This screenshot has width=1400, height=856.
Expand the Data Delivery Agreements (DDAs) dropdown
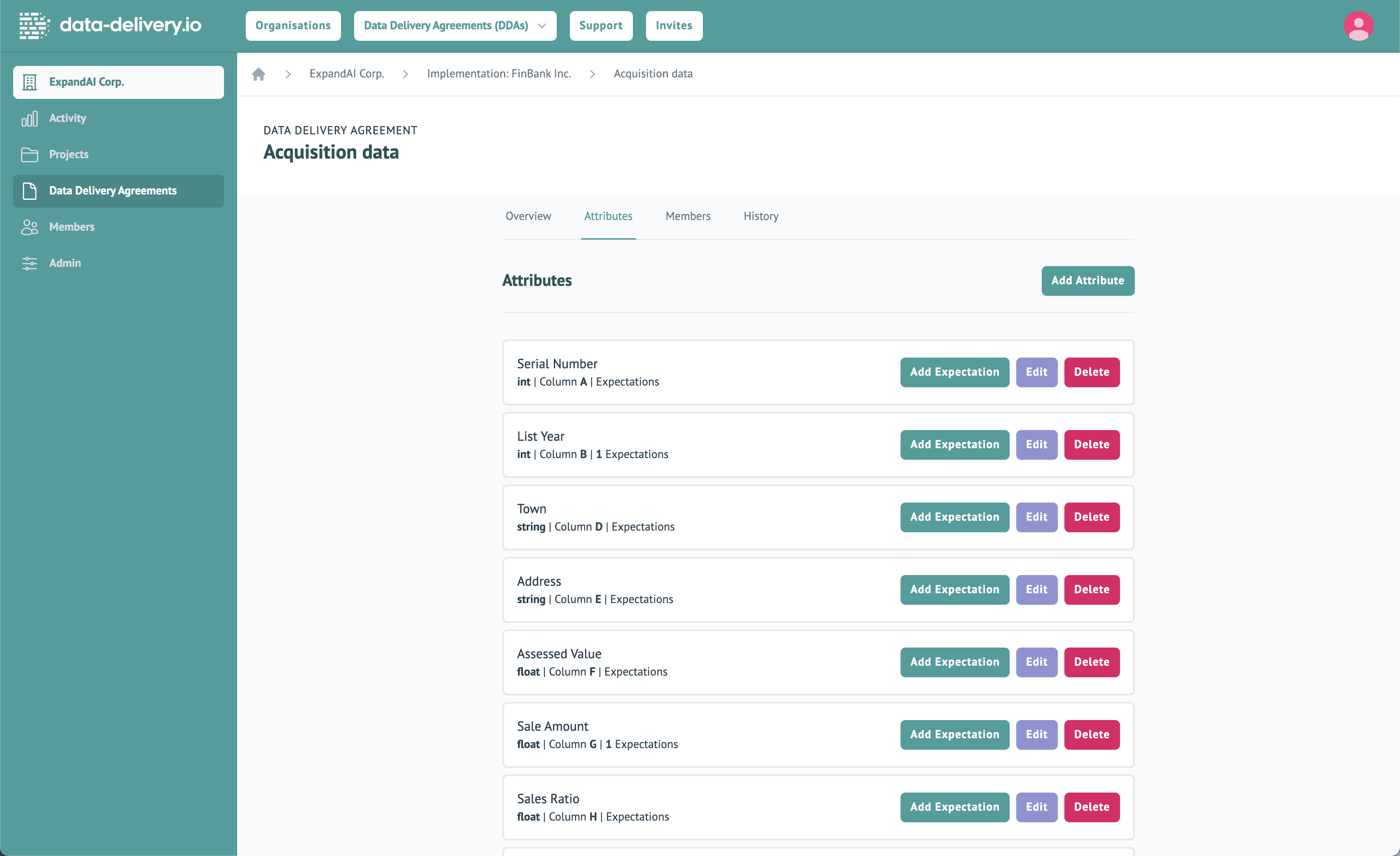[454, 26]
